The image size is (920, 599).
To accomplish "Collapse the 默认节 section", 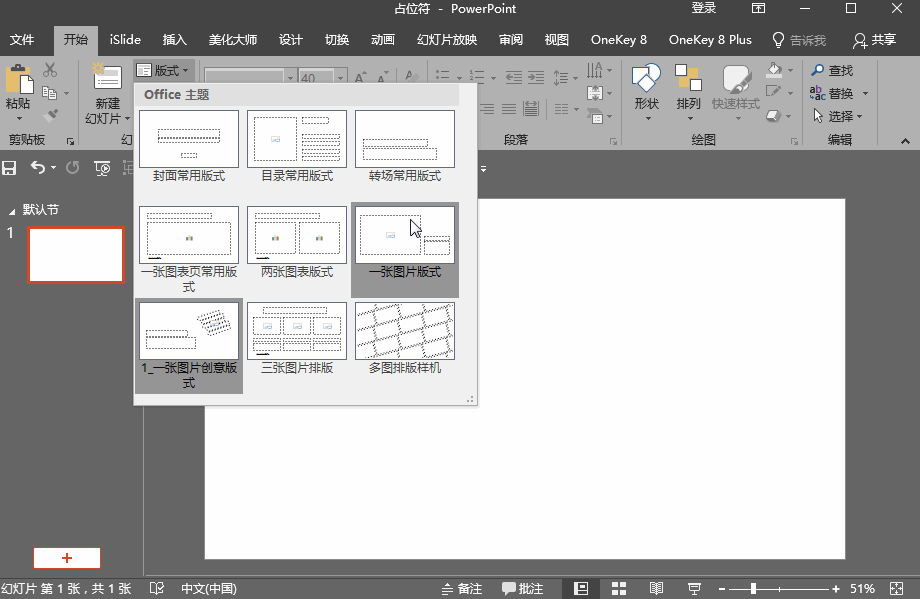I will [x=12, y=211].
